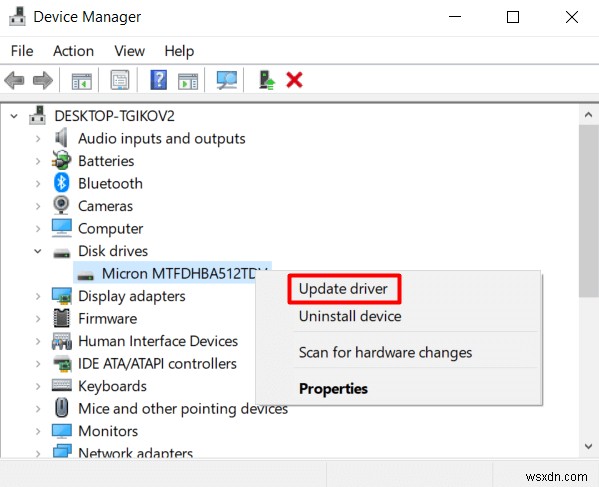
Task: Click the Forward arrow toolbar icon
Action: pyautogui.click(x=43, y=81)
